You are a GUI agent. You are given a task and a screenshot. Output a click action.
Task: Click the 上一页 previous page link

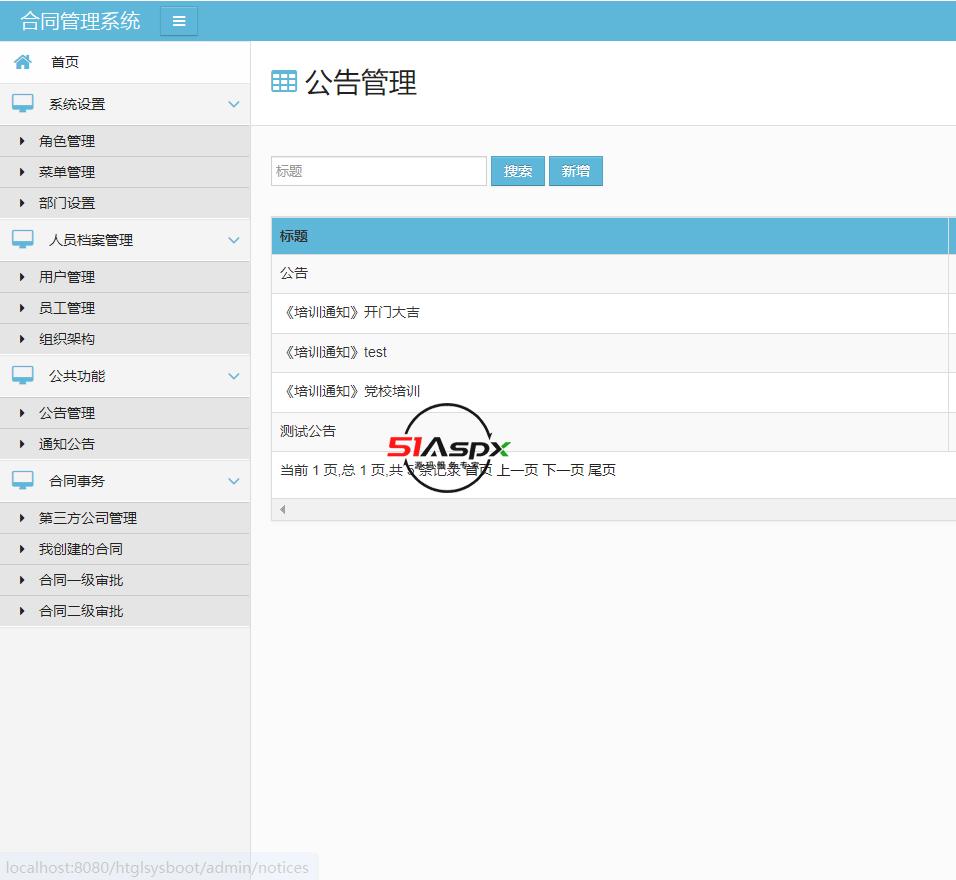[x=518, y=470]
